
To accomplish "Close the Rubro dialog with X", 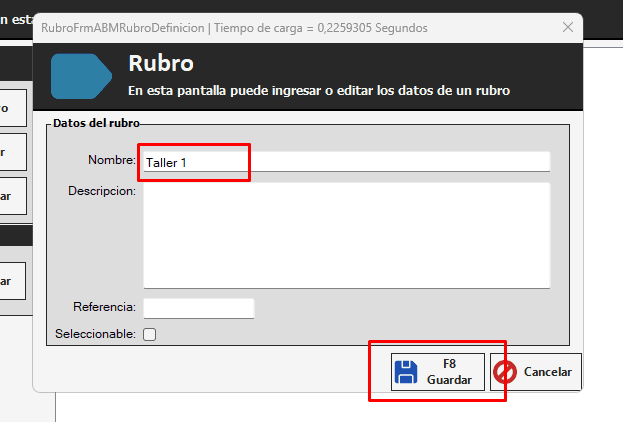I will tap(568, 28).
